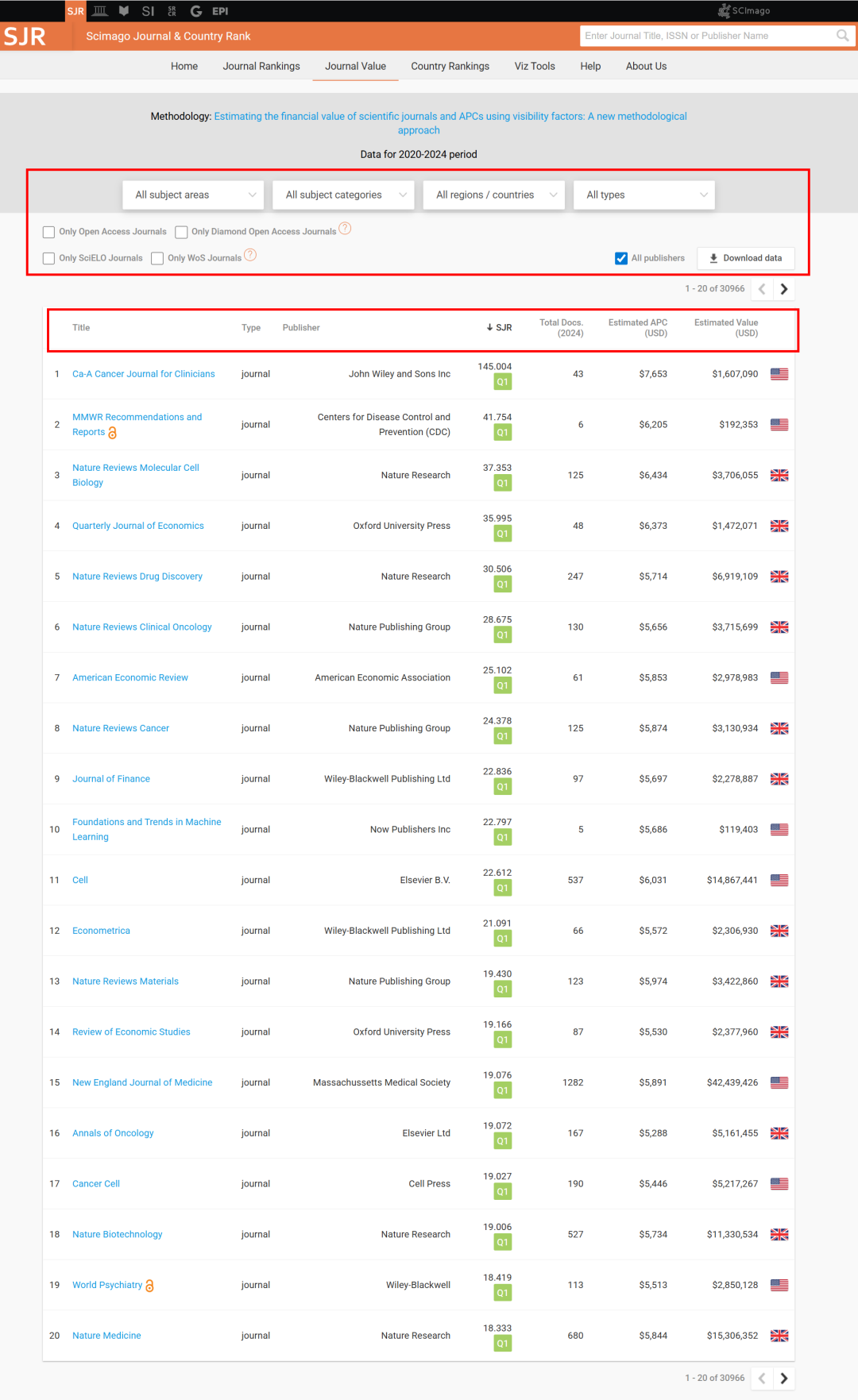The image size is (858, 1400).
Task: Check Only SciELO Journals filter
Action: (49, 258)
